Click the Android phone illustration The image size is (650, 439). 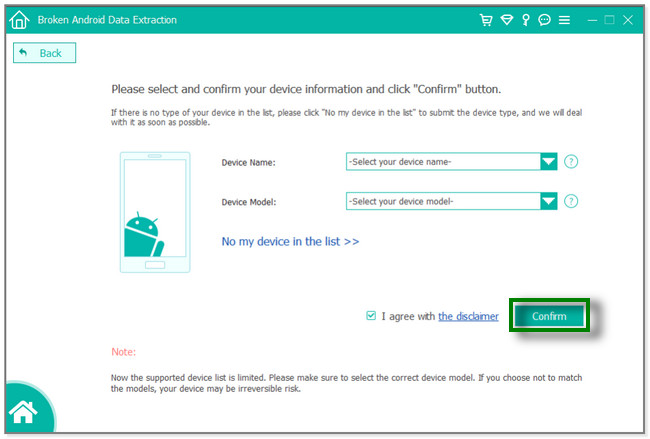pyautogui.click(x=155, y=212)
